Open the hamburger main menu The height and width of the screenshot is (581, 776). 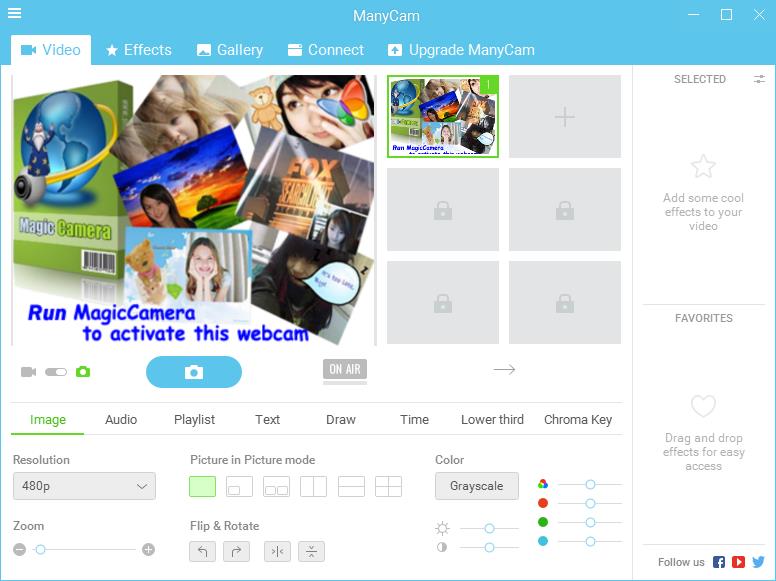click(x=14, y=14)
